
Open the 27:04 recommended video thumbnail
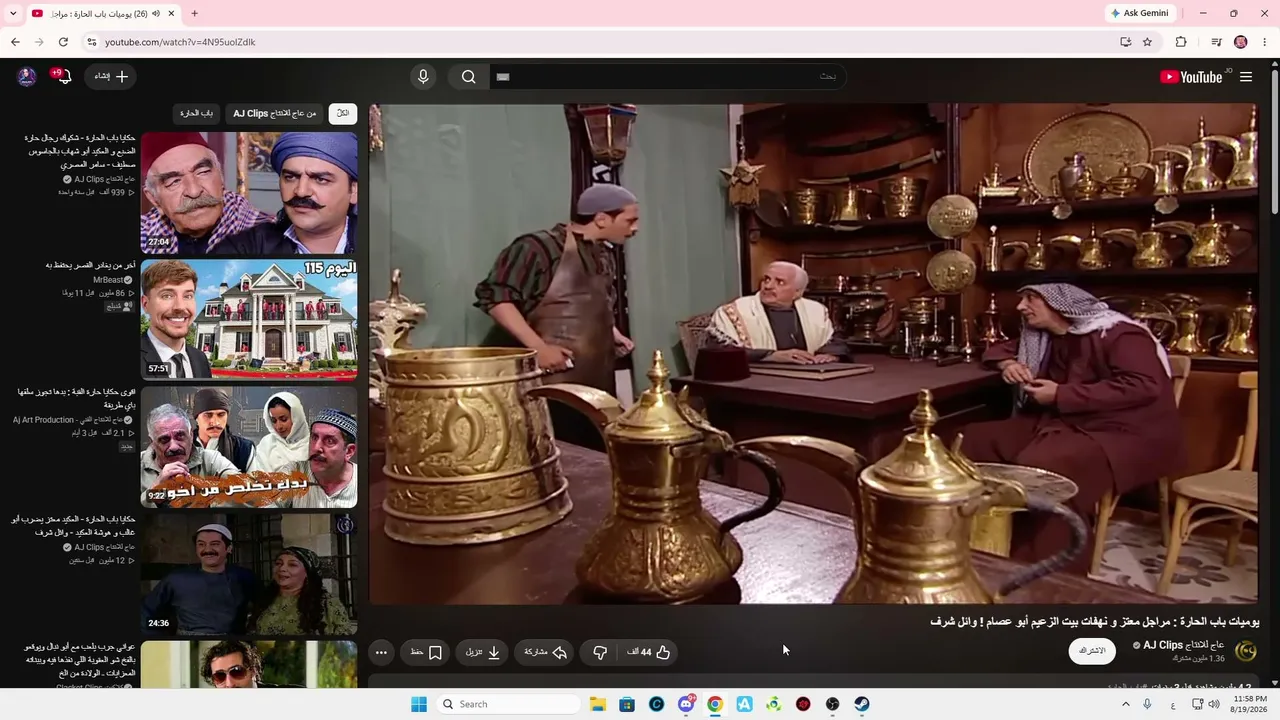tap(249, 193)
